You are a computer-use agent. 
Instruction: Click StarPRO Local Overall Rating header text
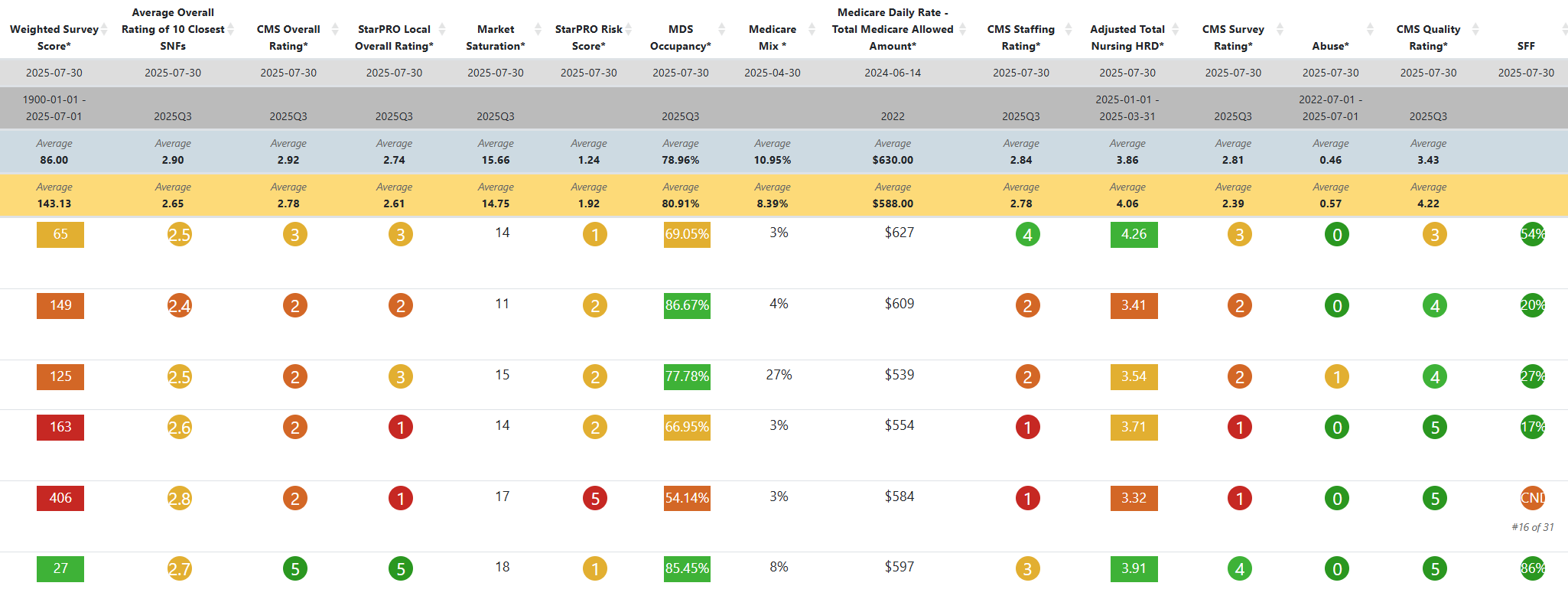394,37
